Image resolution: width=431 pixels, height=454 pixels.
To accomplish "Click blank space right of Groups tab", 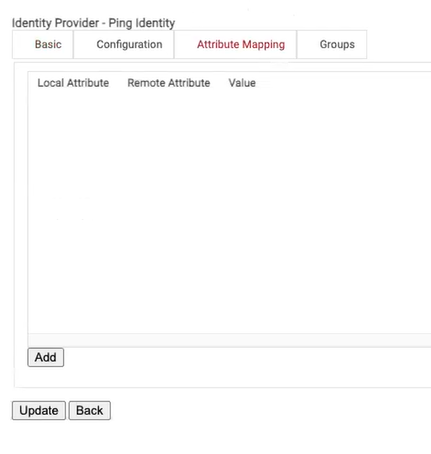I will pyautogui.click(x=399, y=44).
